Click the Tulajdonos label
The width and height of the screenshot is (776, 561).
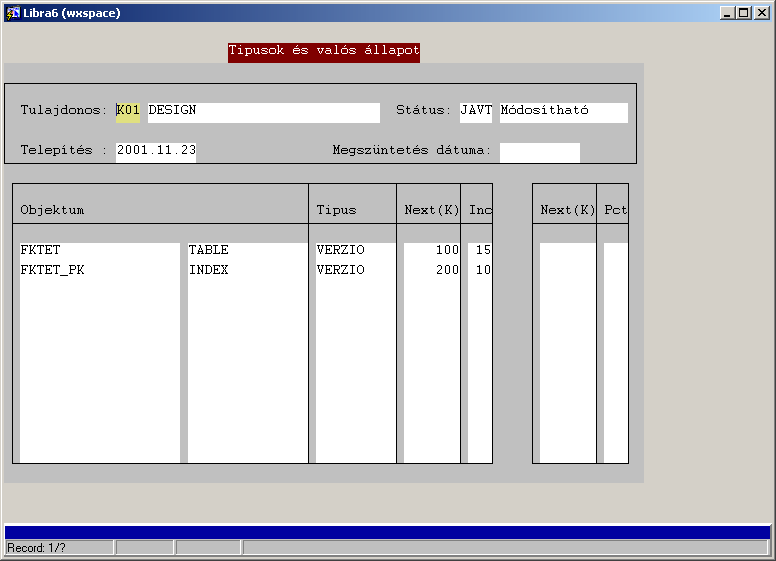click(x=63, y=110)
